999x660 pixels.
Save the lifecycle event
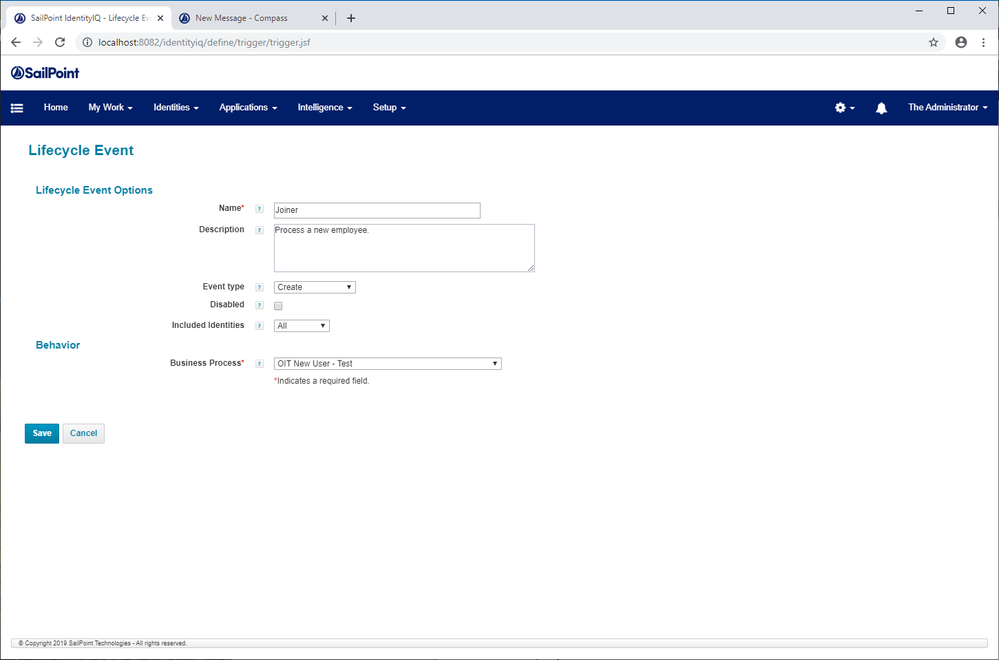click(x=42, y=433)
